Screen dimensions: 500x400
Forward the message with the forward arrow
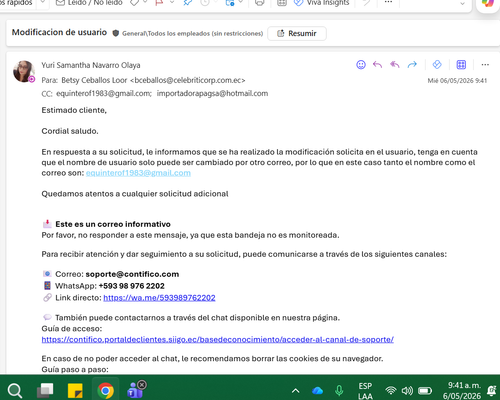pyautogui.click(x=412, y=65)
